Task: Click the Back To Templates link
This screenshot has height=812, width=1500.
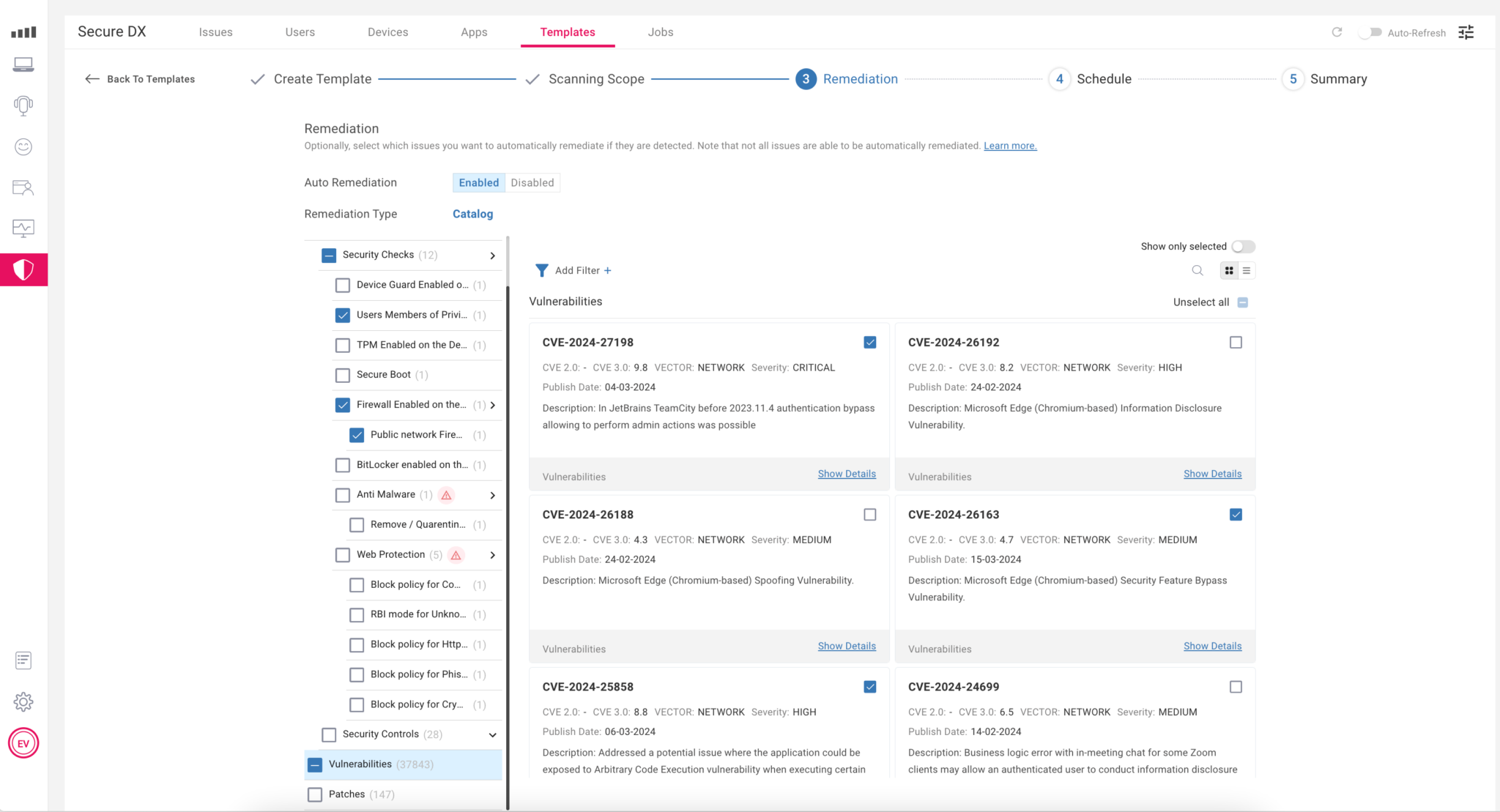Action: pos(150,78)
